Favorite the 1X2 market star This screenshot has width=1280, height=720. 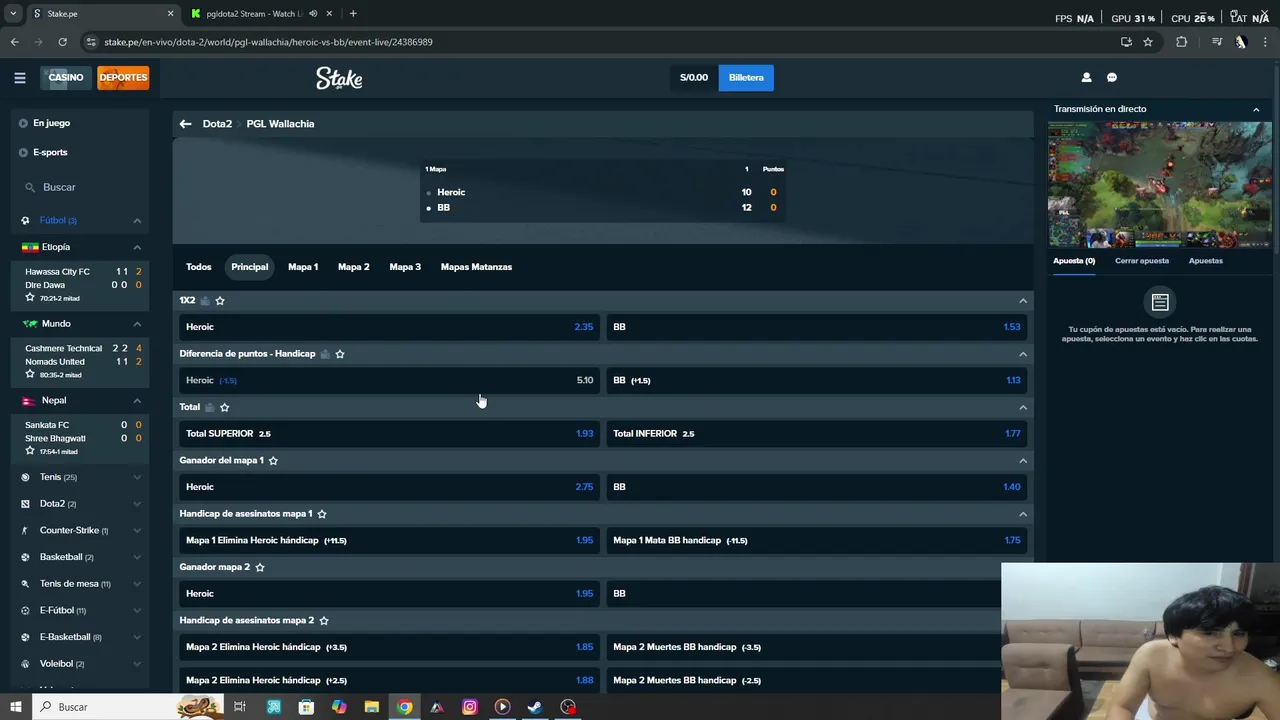[220, 300]
